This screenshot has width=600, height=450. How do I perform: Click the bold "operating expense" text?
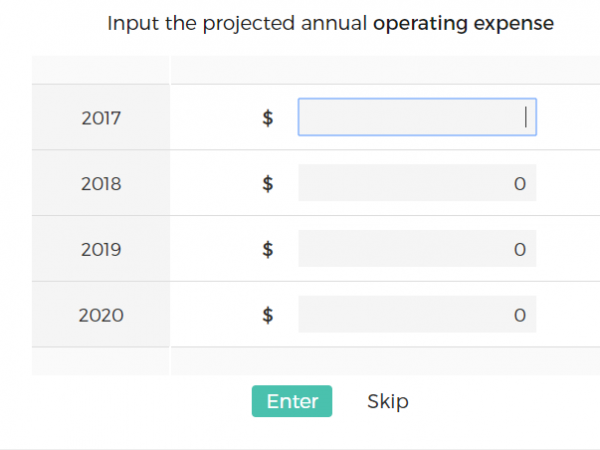[463, 23]
